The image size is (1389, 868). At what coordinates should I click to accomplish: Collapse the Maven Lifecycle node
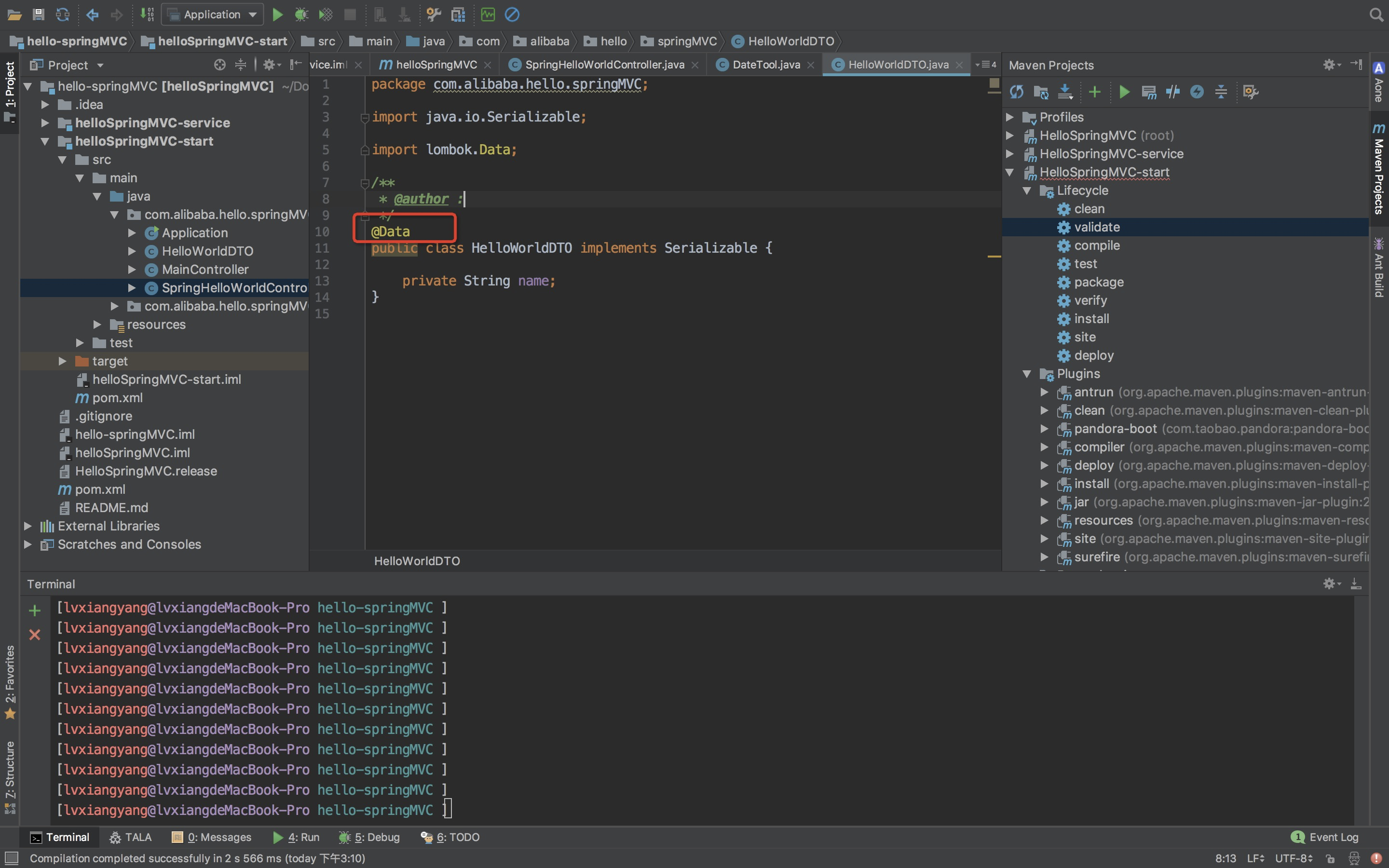[x=1027, y=190]
